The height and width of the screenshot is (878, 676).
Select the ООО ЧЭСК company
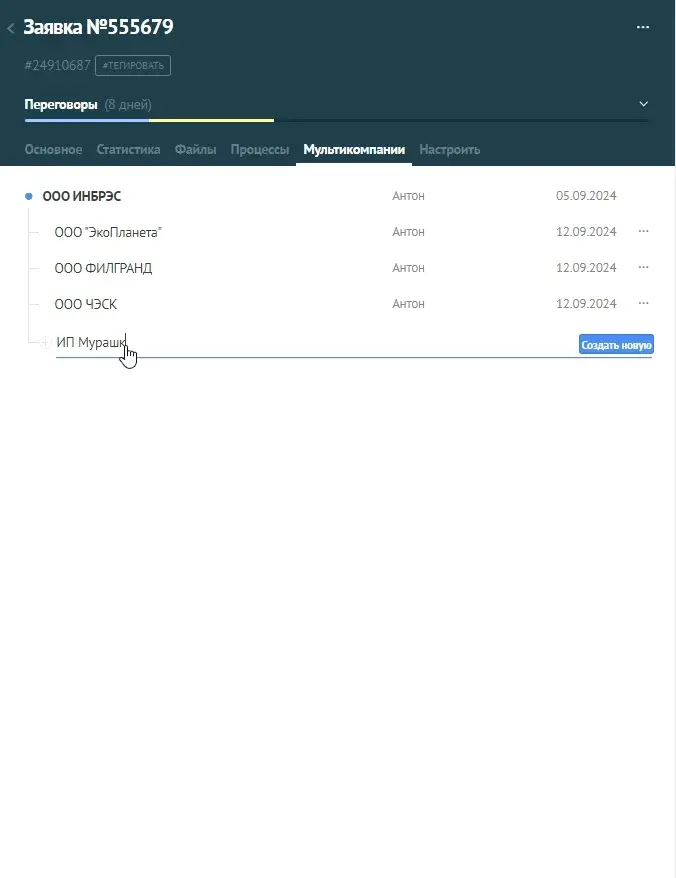pos(86,304)
